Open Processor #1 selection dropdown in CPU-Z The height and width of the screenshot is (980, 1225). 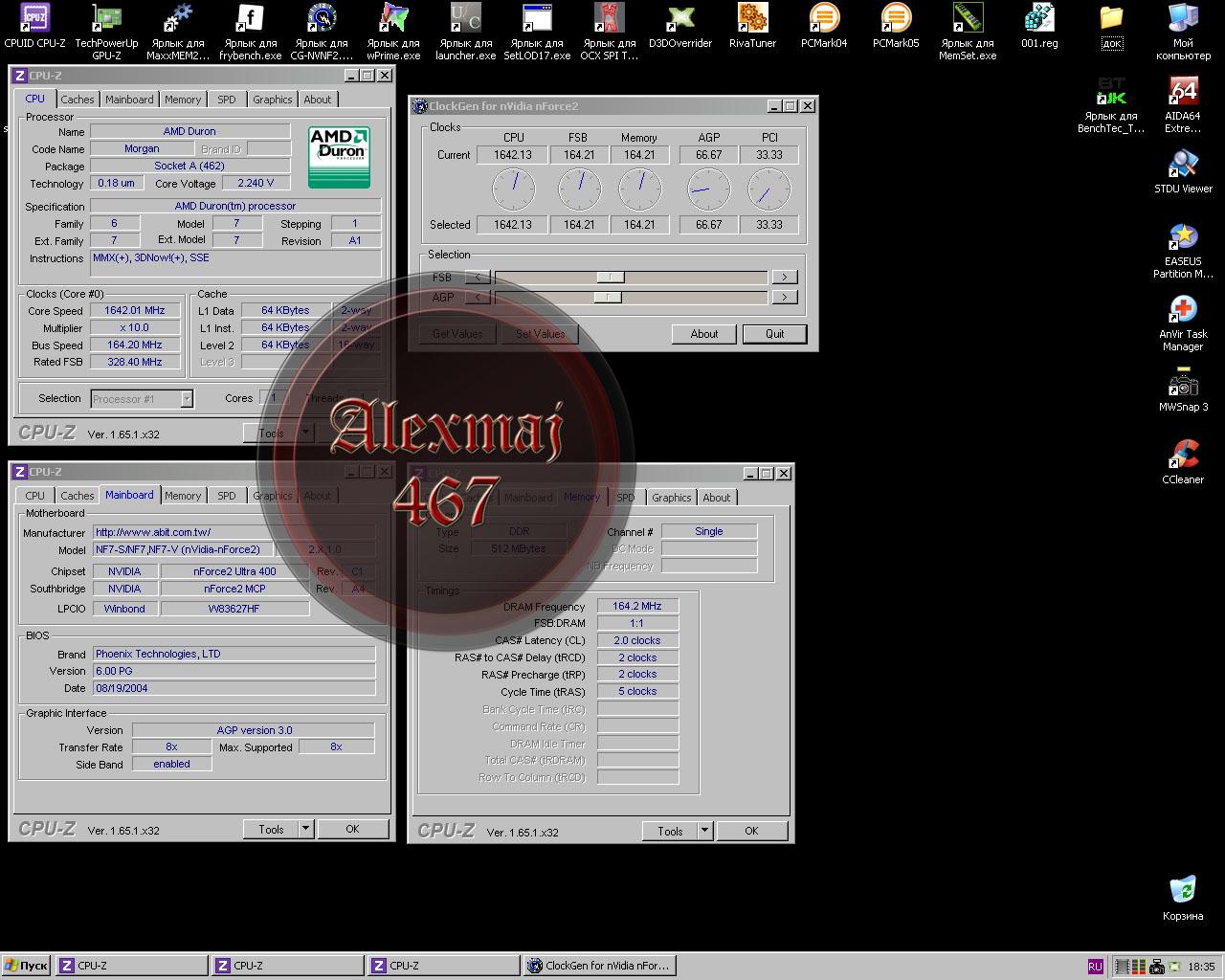[x=142, y=399]
